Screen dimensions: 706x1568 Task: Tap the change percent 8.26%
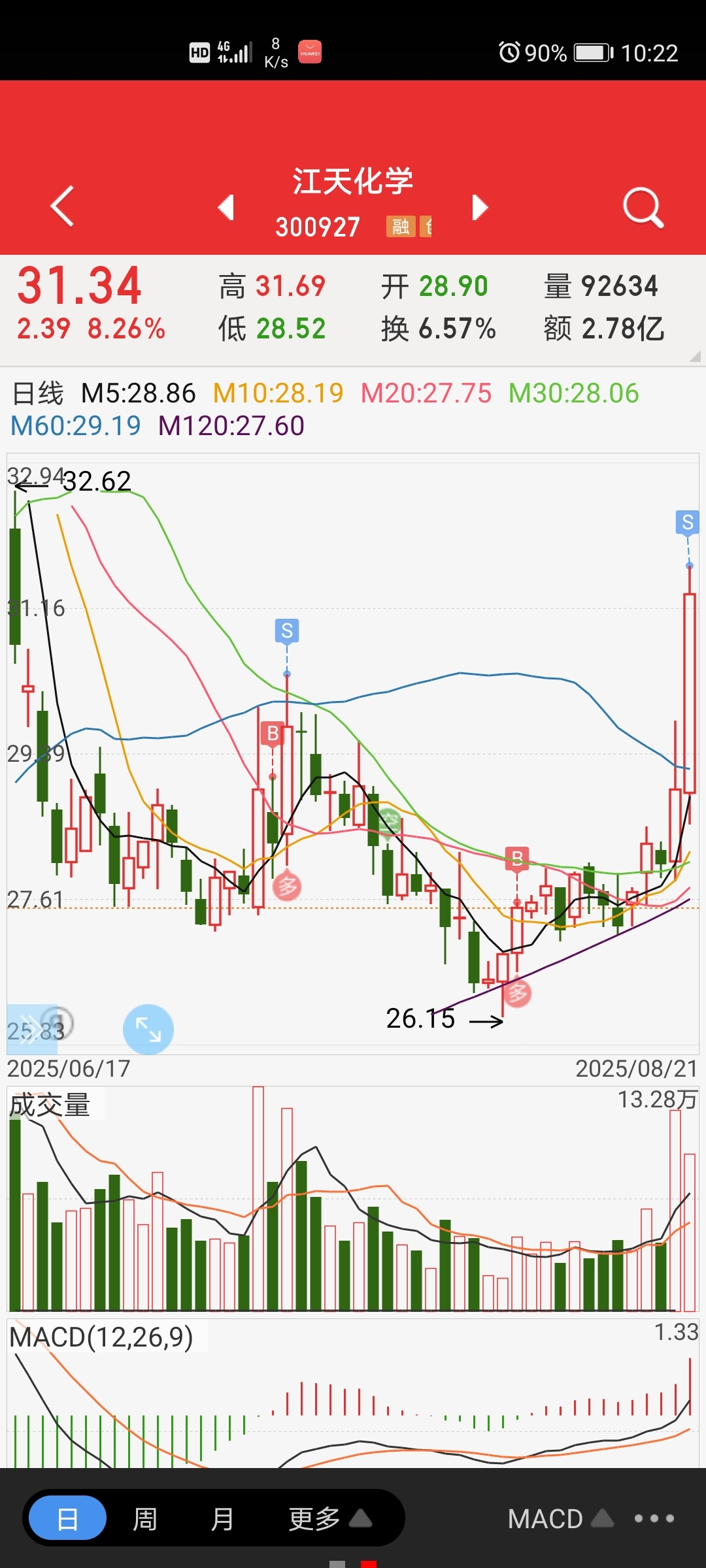(x=126, y=329)
